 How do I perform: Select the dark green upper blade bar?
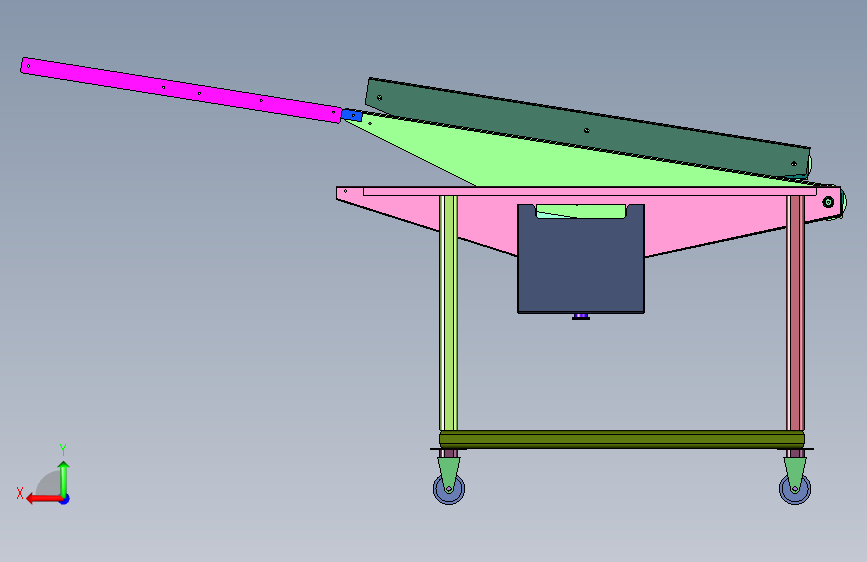point(588,128)
